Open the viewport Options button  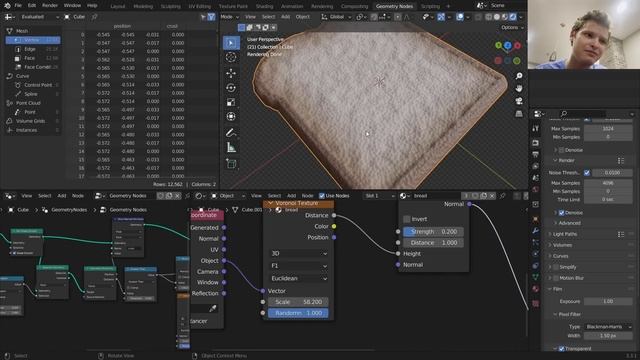click(x=512, y=27)
